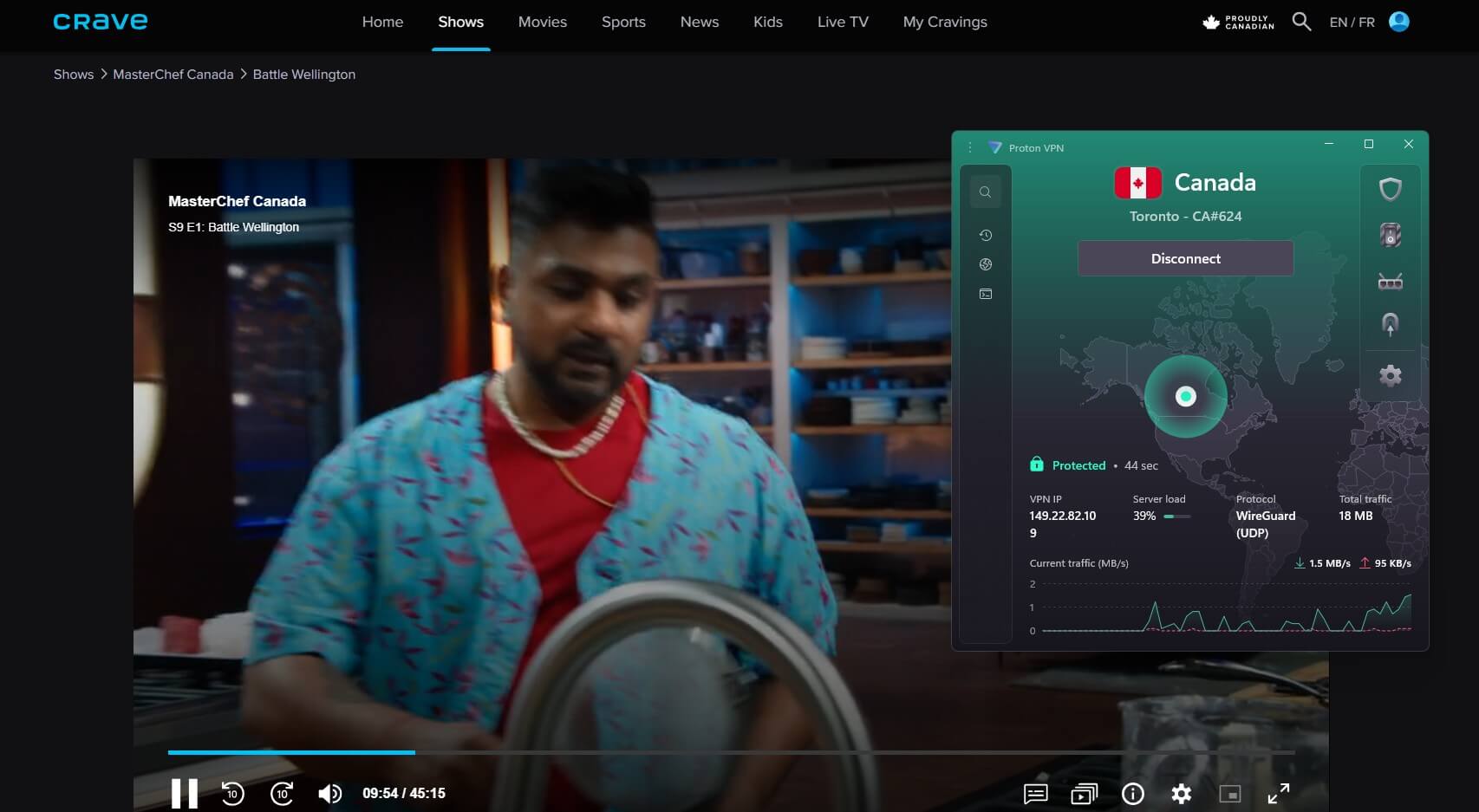Screen dimensions: 1479x812
Task: Show video info icon
Action: [1132, 793]
